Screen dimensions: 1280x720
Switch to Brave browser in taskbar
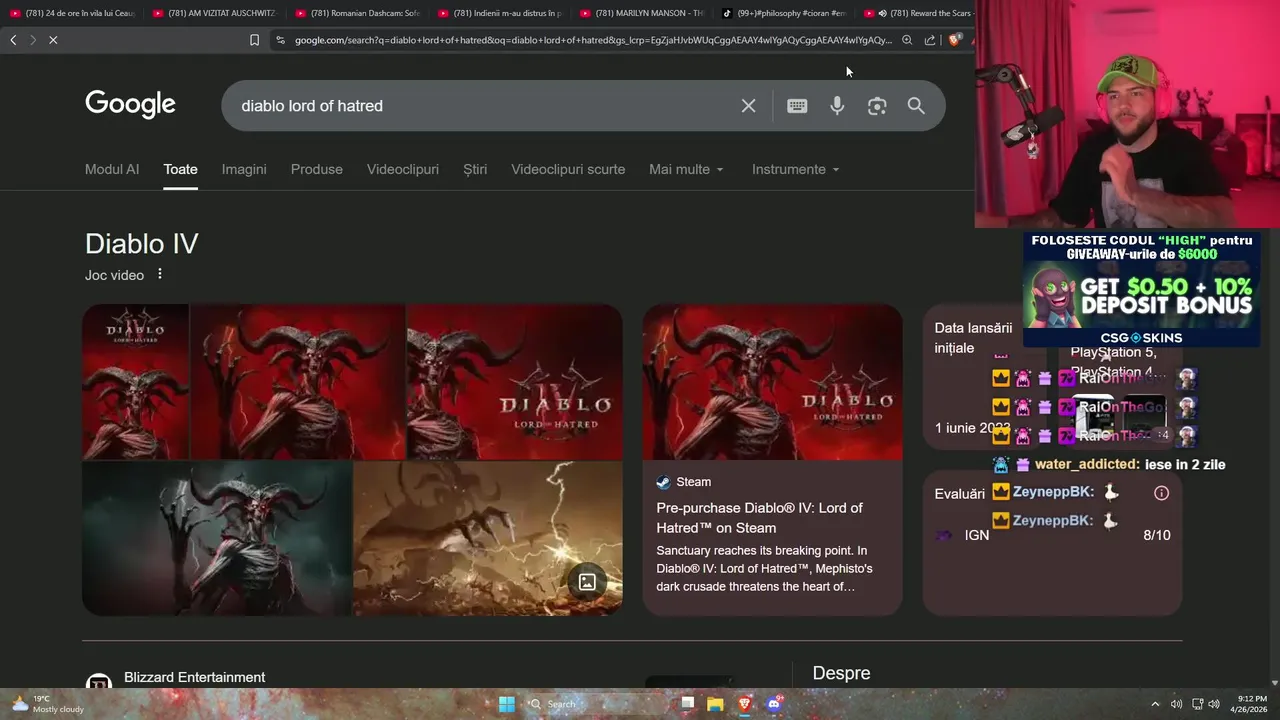[745, 704]
